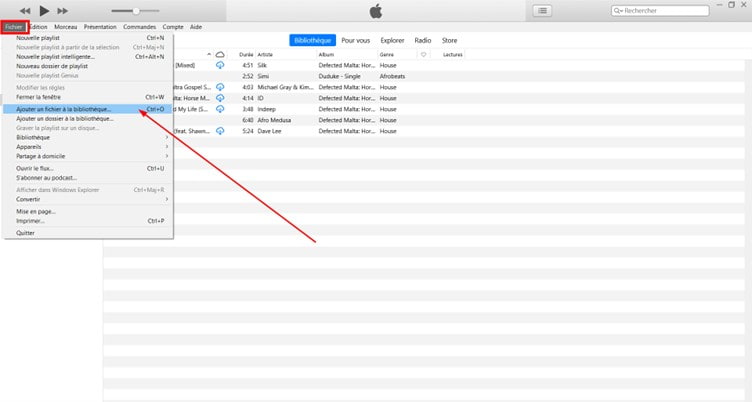This screenshot has height=402, width=752.
Task: Select the Simi track row
Action: click(x=424, y=76)
